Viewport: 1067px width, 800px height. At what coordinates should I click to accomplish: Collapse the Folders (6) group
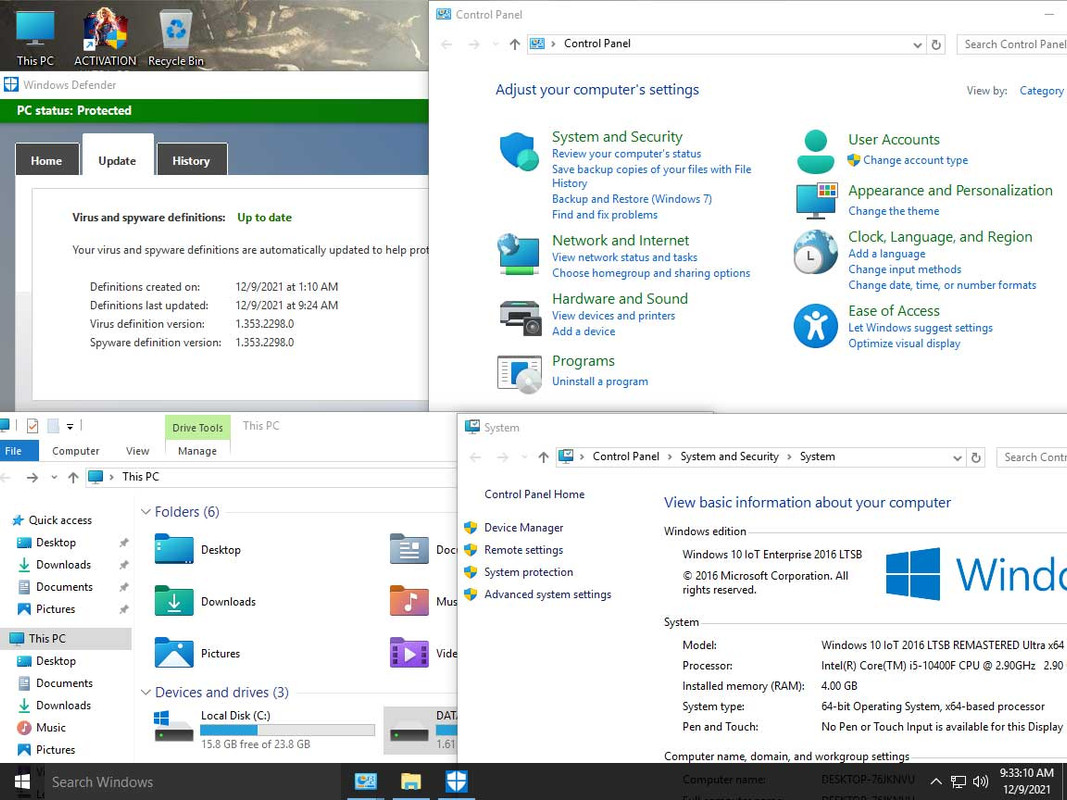click(146, 512)
